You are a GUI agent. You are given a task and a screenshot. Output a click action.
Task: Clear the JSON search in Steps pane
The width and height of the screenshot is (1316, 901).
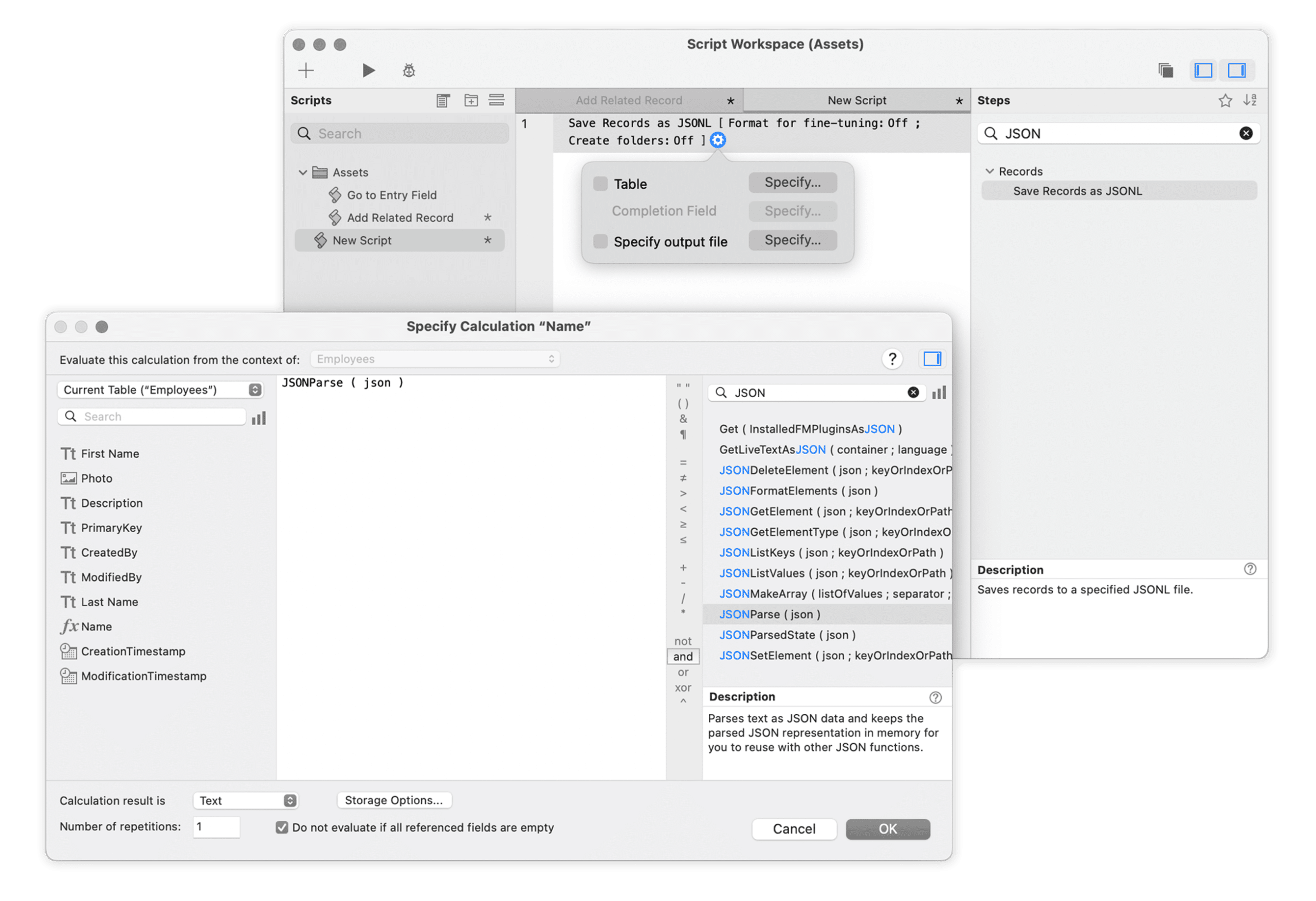tap(1246, 133)
